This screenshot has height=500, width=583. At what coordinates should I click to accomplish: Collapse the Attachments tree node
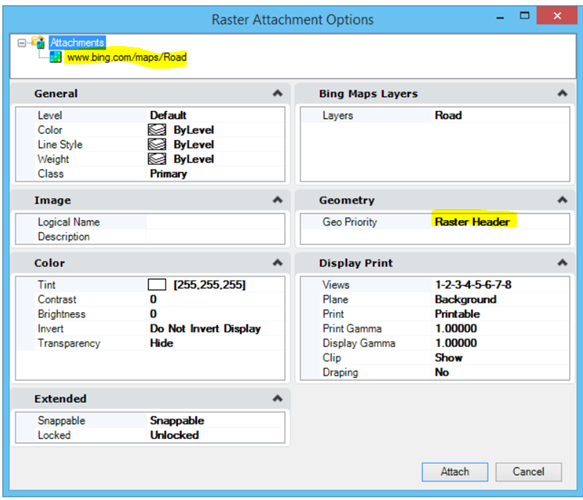tap(22, 43)
